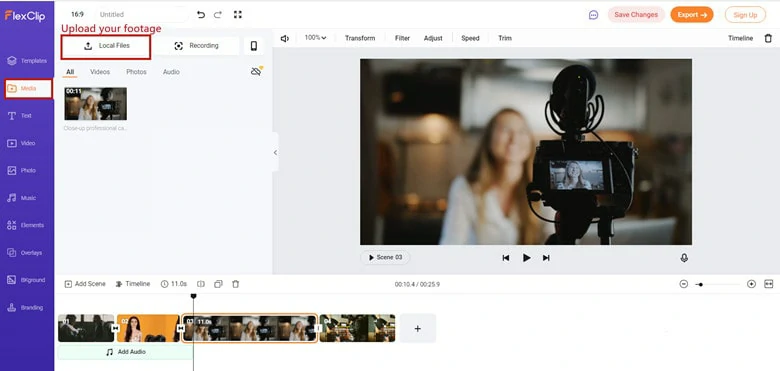Viewport: 780px width, 371px height.
Task: Open the chat feedback icon
Action: click(593, 15)
